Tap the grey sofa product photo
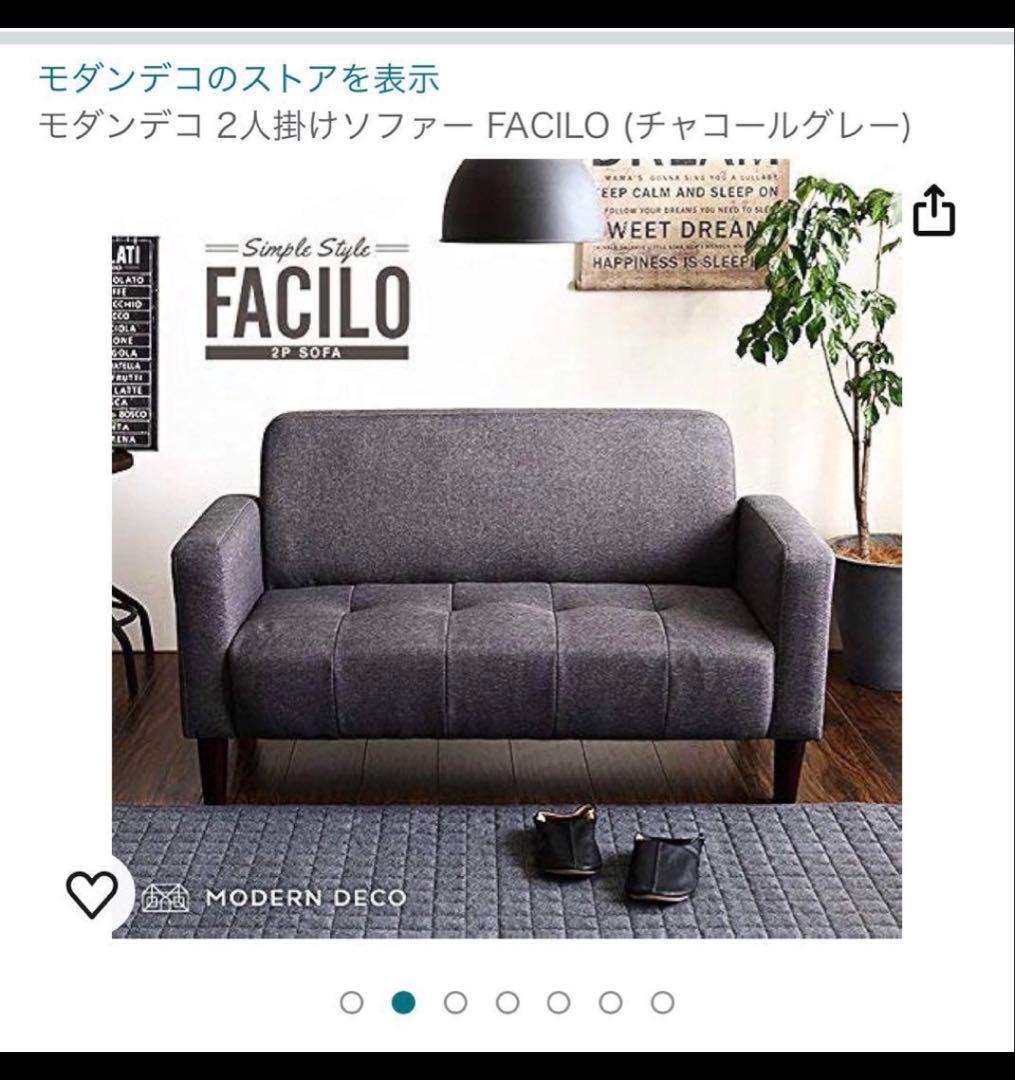1015x1080 pixels. pos(503,606)
